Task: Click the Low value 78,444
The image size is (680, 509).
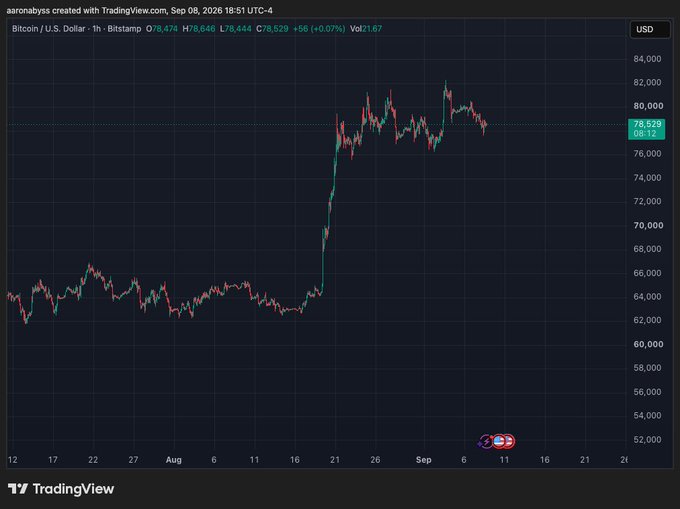Action: click(238, 29)
